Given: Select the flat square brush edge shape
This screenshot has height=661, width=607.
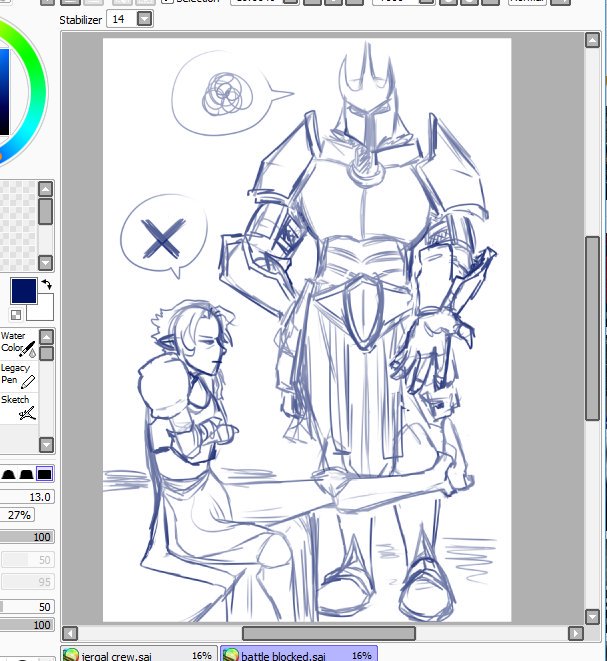Looking at the screenshot, I should [45, 474].
